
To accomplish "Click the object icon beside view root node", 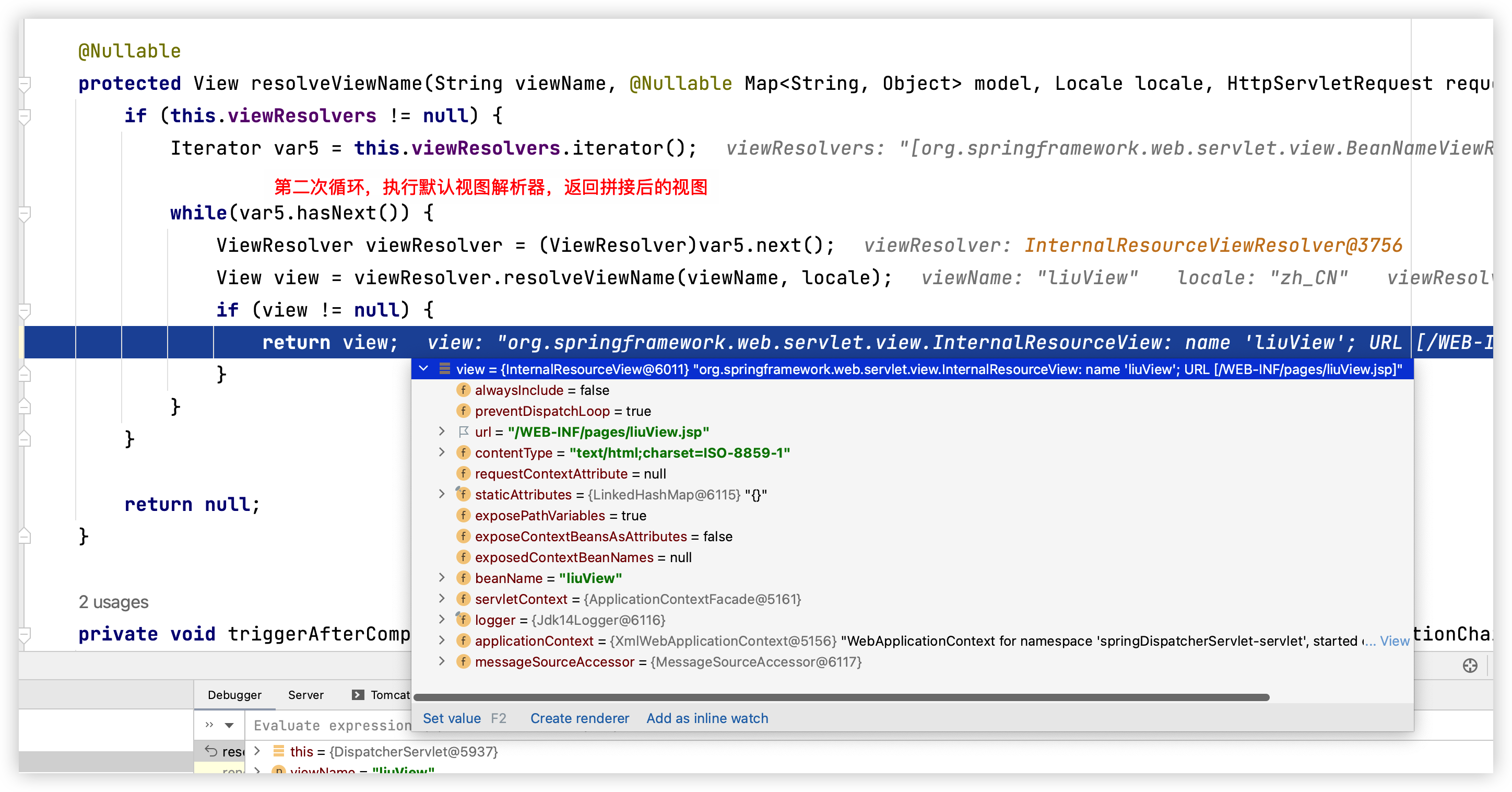I will pyautogui.click(x=444, y=369).
